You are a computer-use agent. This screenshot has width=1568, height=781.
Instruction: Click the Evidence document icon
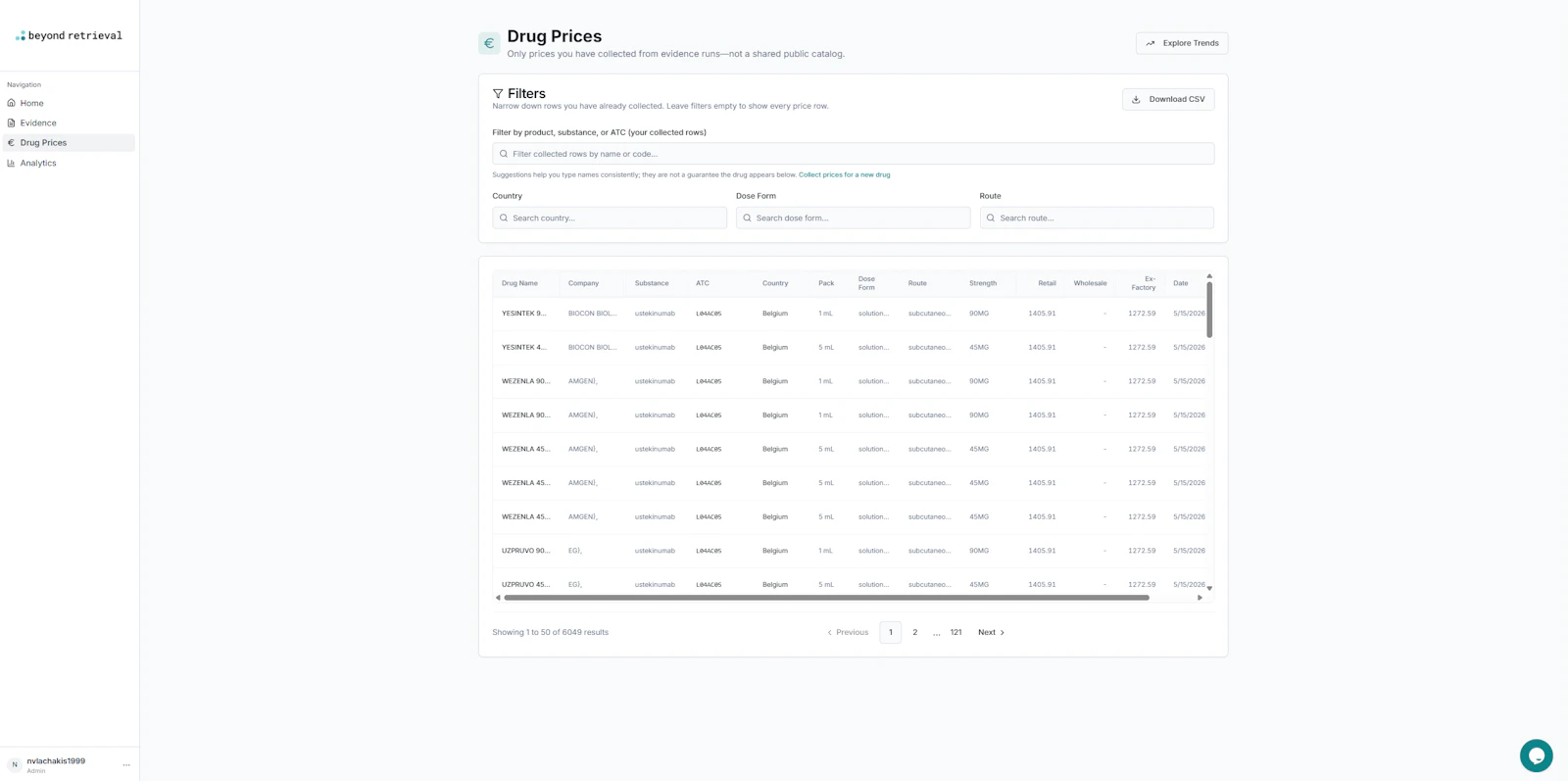point(11,122)
